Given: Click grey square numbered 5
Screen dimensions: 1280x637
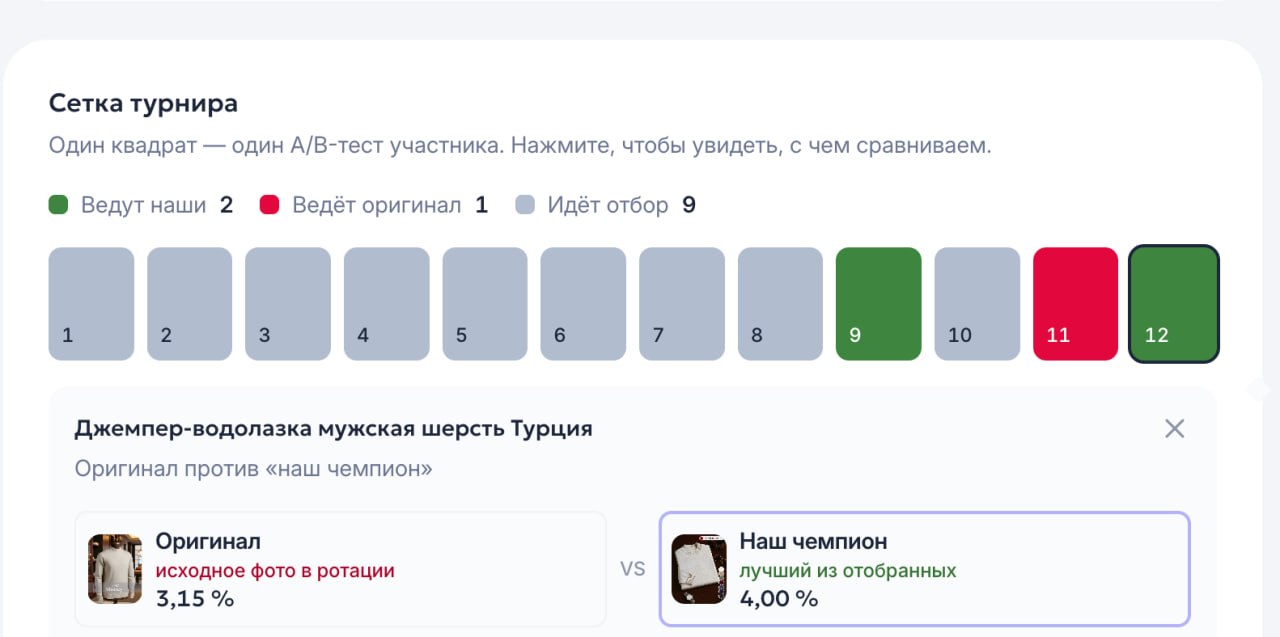Looking at the screenshot, I should (x=485, y=304).
